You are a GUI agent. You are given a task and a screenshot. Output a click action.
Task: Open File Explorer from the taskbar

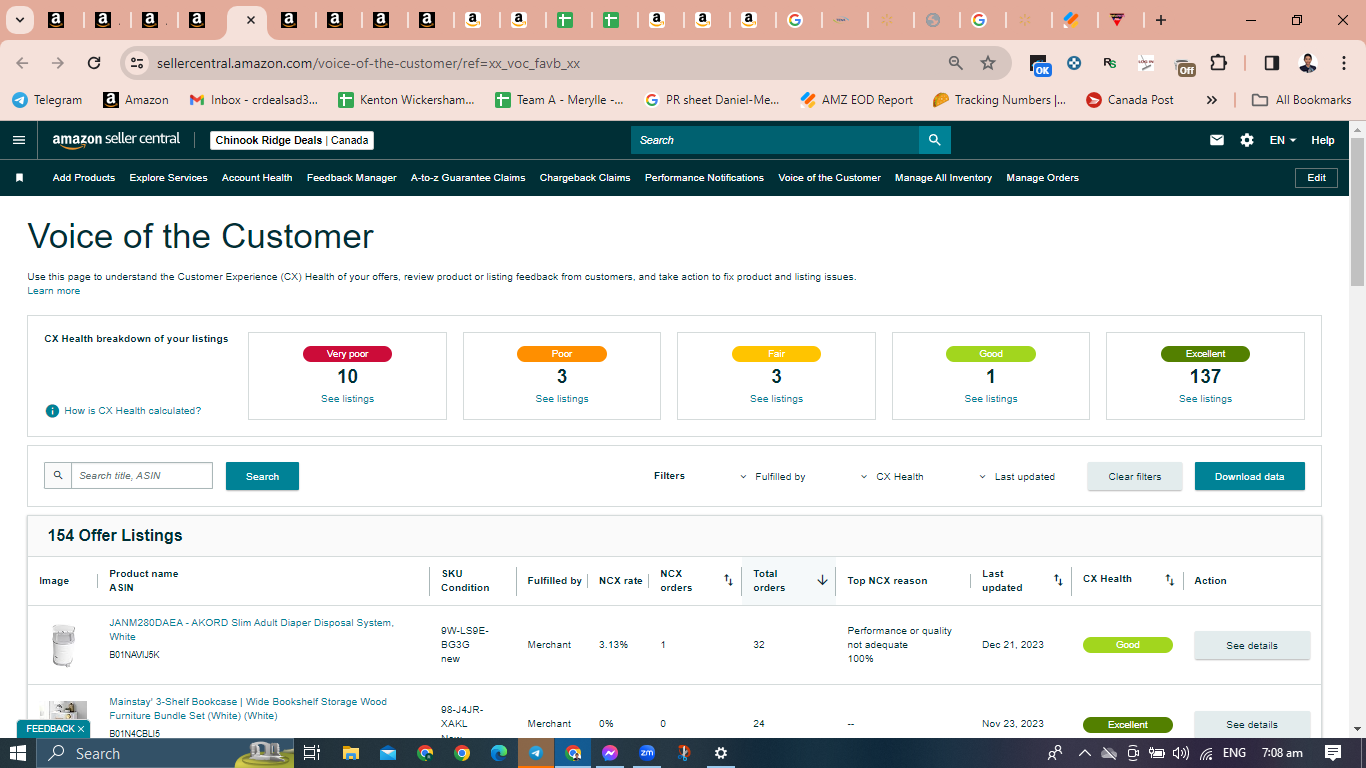351,753
